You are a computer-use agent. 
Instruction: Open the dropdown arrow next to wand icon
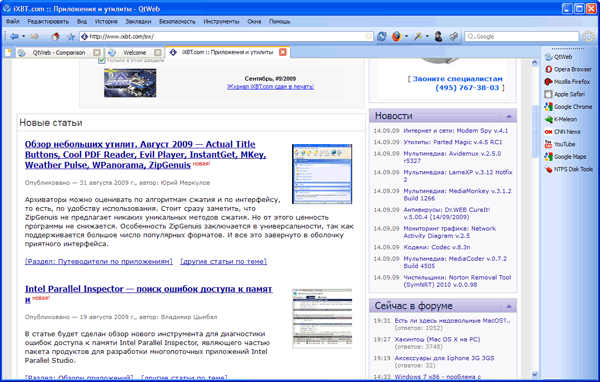tap(427, 36)
